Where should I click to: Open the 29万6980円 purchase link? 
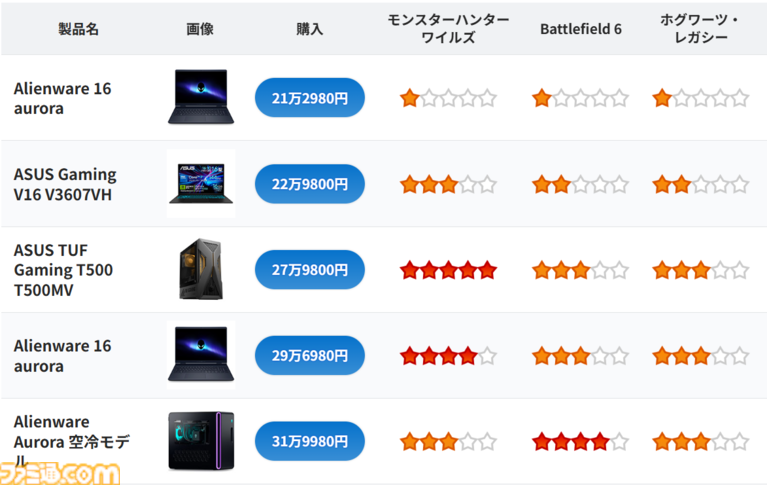pyautogui.click(x=309, y=356)
